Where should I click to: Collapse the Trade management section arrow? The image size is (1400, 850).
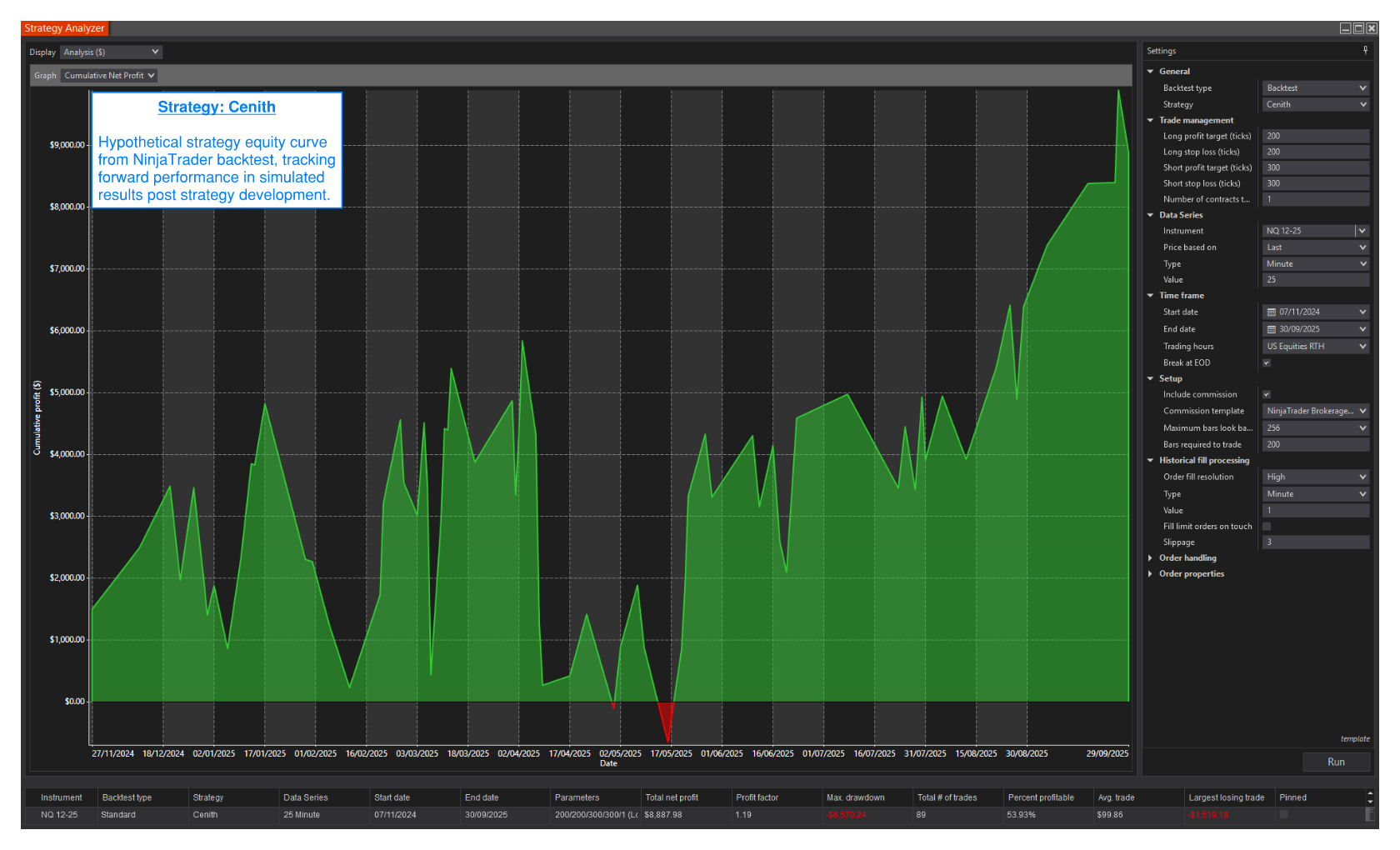(1150, 121)
